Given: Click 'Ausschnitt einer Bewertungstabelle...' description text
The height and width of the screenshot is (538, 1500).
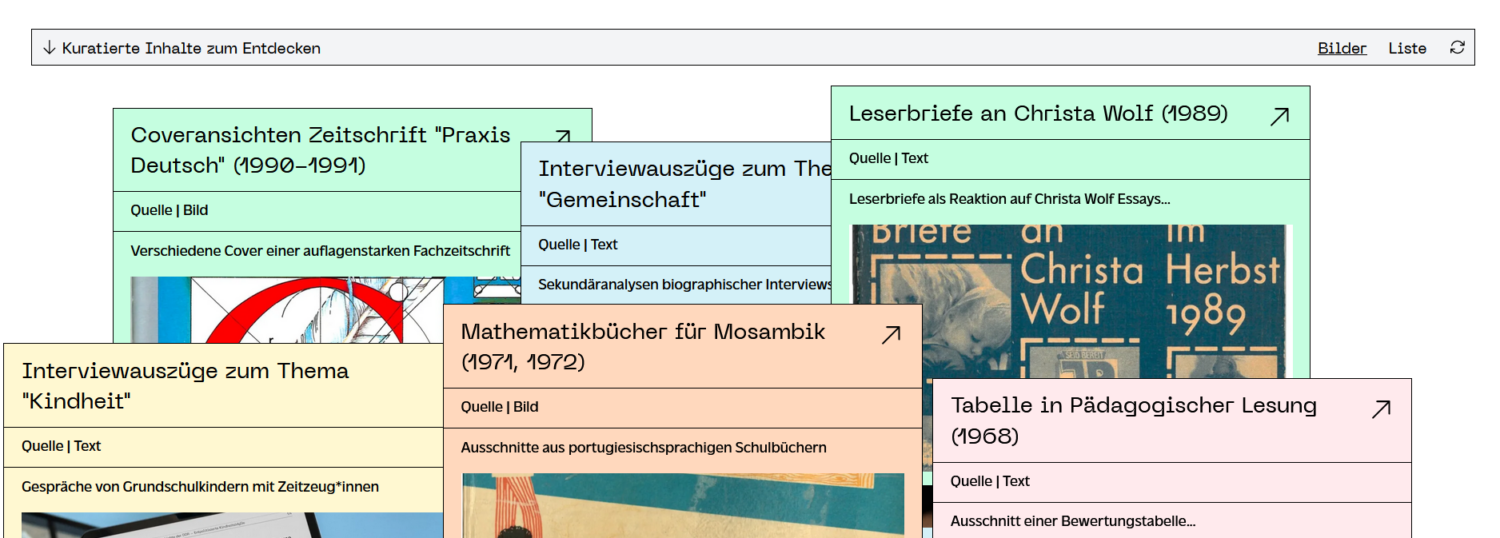Looking at the screenshot, I should pos(1072,521).
